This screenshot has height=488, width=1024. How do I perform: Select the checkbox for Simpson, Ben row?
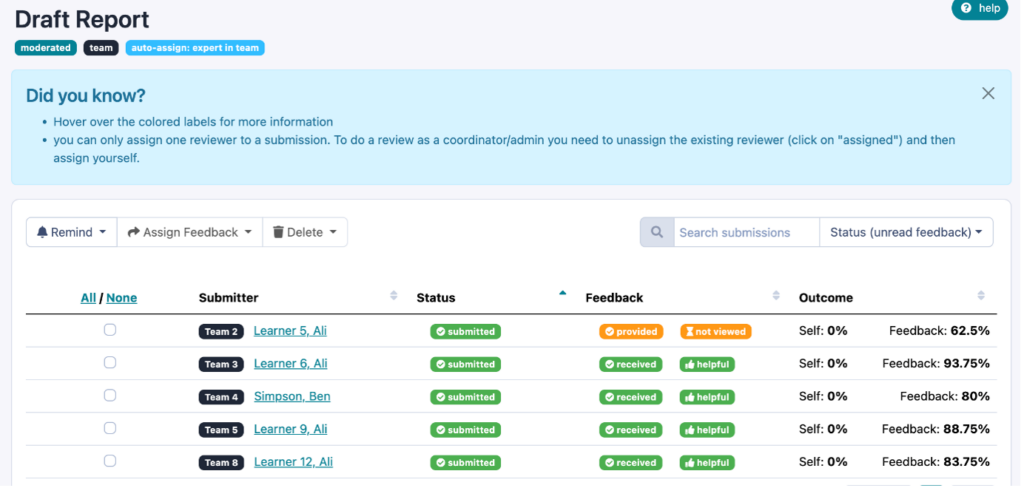[110, 395]
